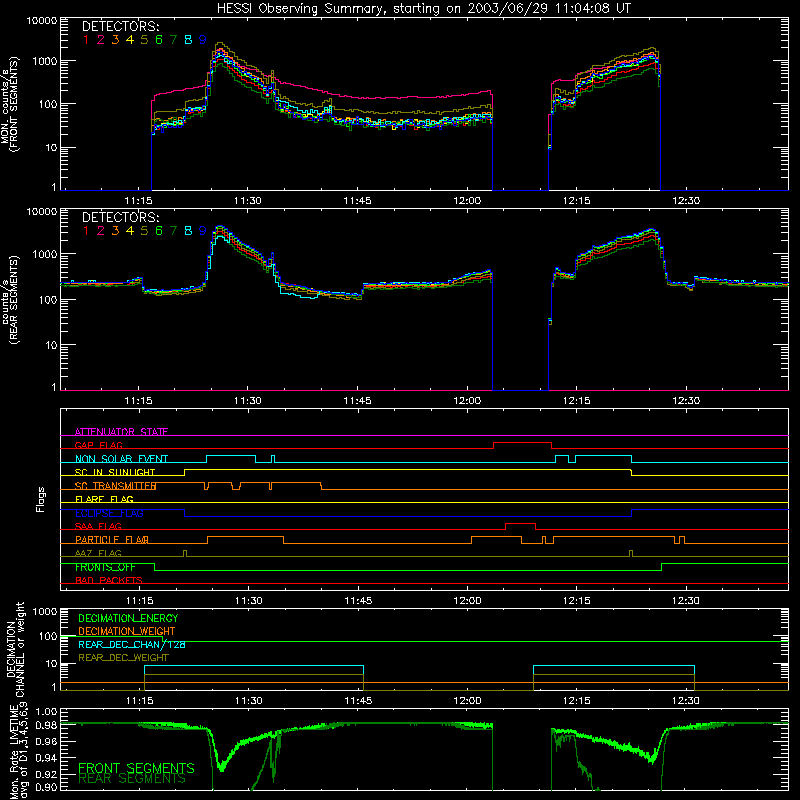Select detector 9 in rear segments legend
The width and height of the screenshot is (800, 800).
203,231
